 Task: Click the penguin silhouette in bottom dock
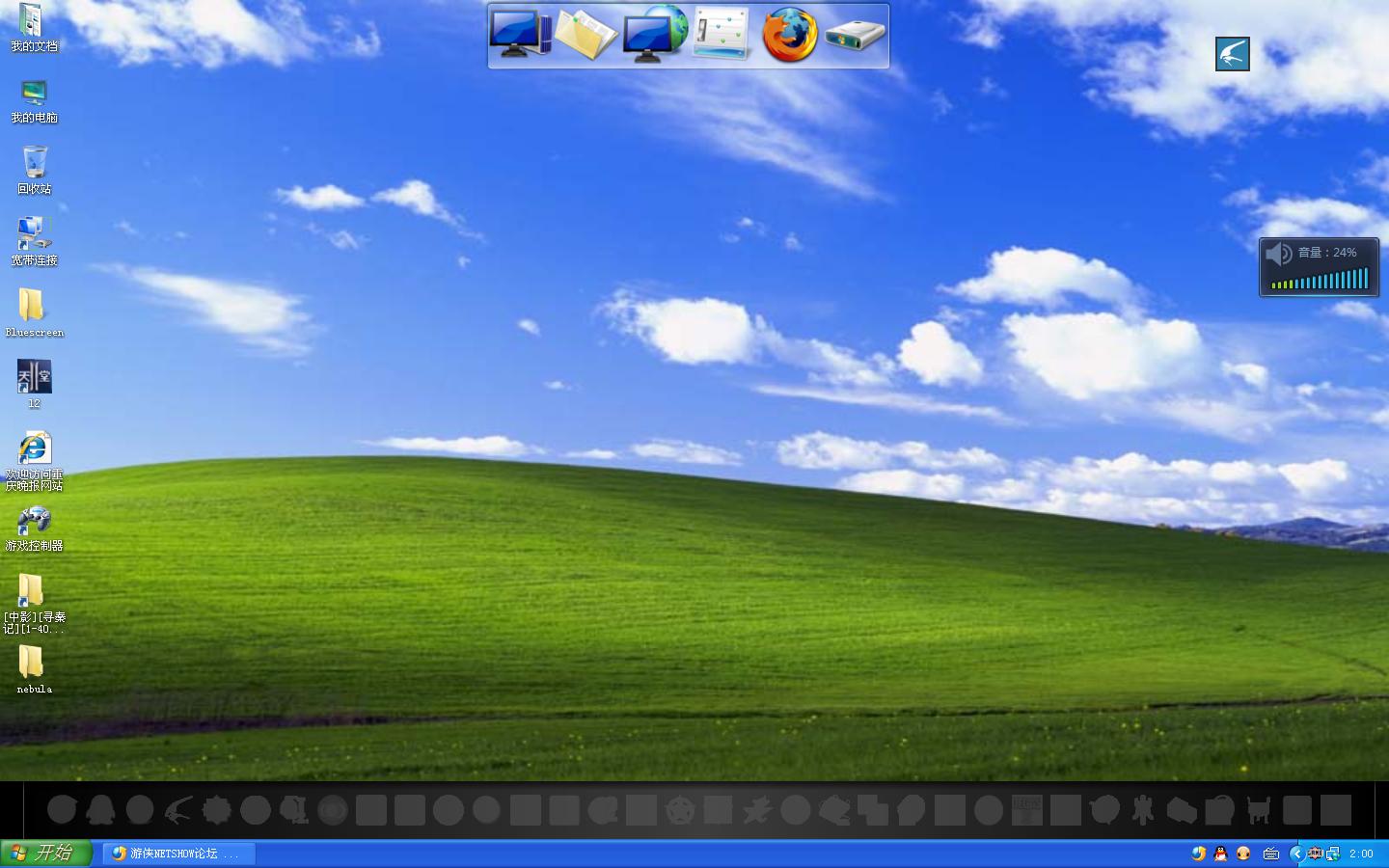tap(100, 810)
